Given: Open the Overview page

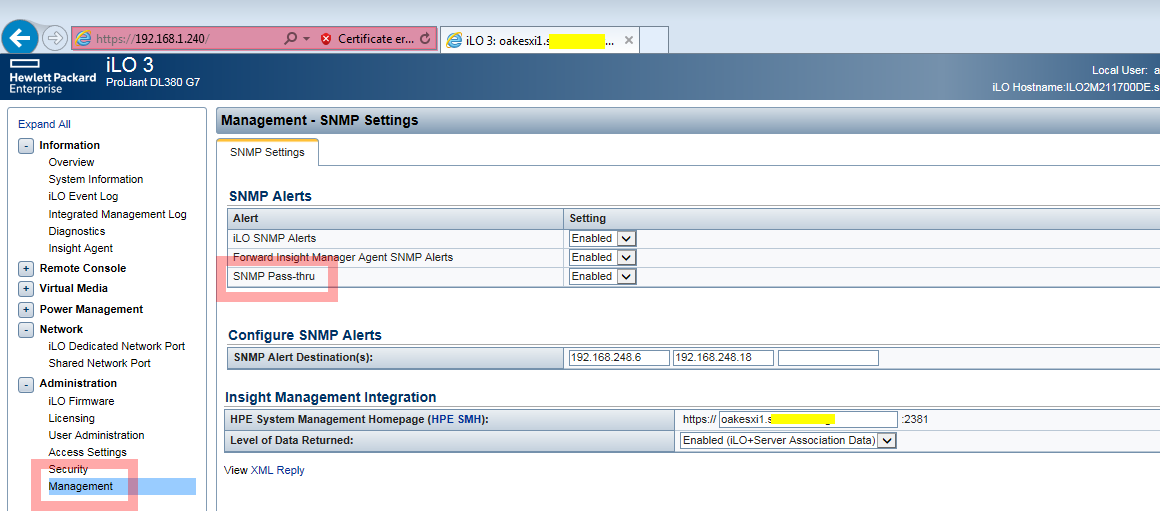Looking at the screenshot, I should (x=71, y=162).
